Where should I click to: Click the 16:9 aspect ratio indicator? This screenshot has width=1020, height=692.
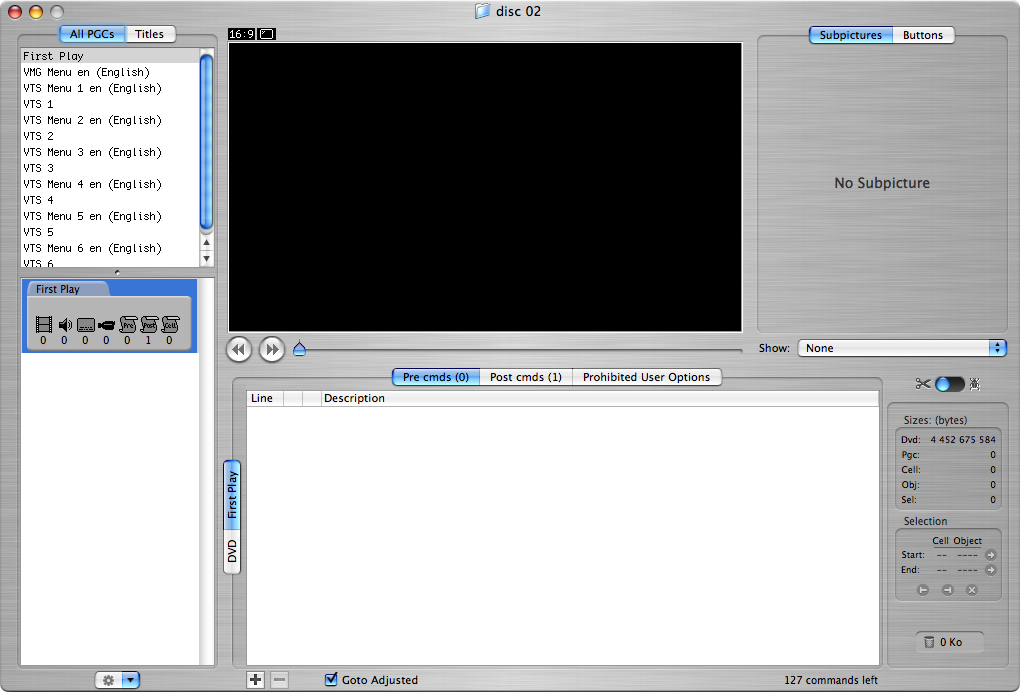click(x=241, y=34)
